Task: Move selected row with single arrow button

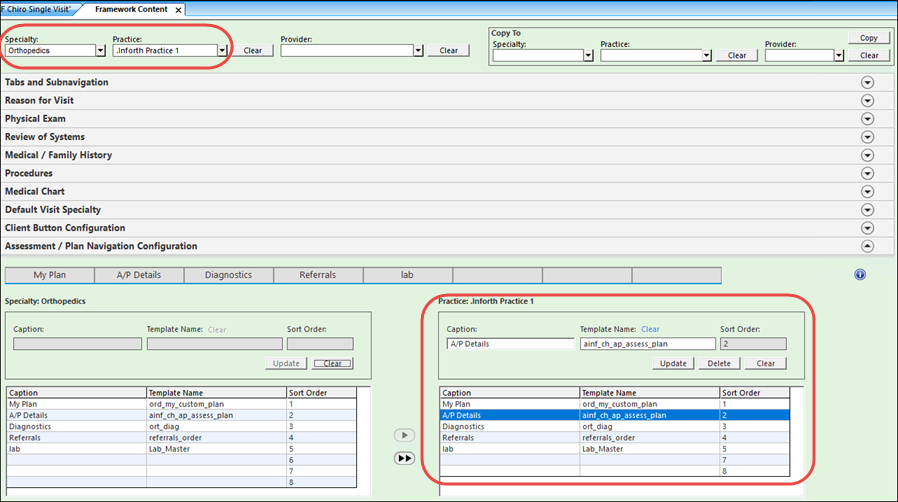Action: (404, 435)
